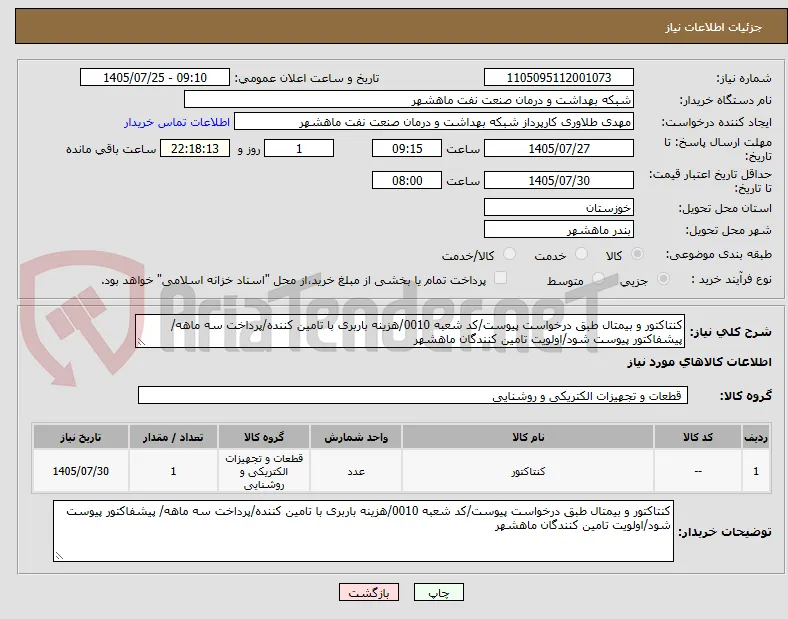788x619 pixels.
Task: Click the توضیحات خریدار text area resize handle
Action: pyautogui.click(x=59, y=556)
